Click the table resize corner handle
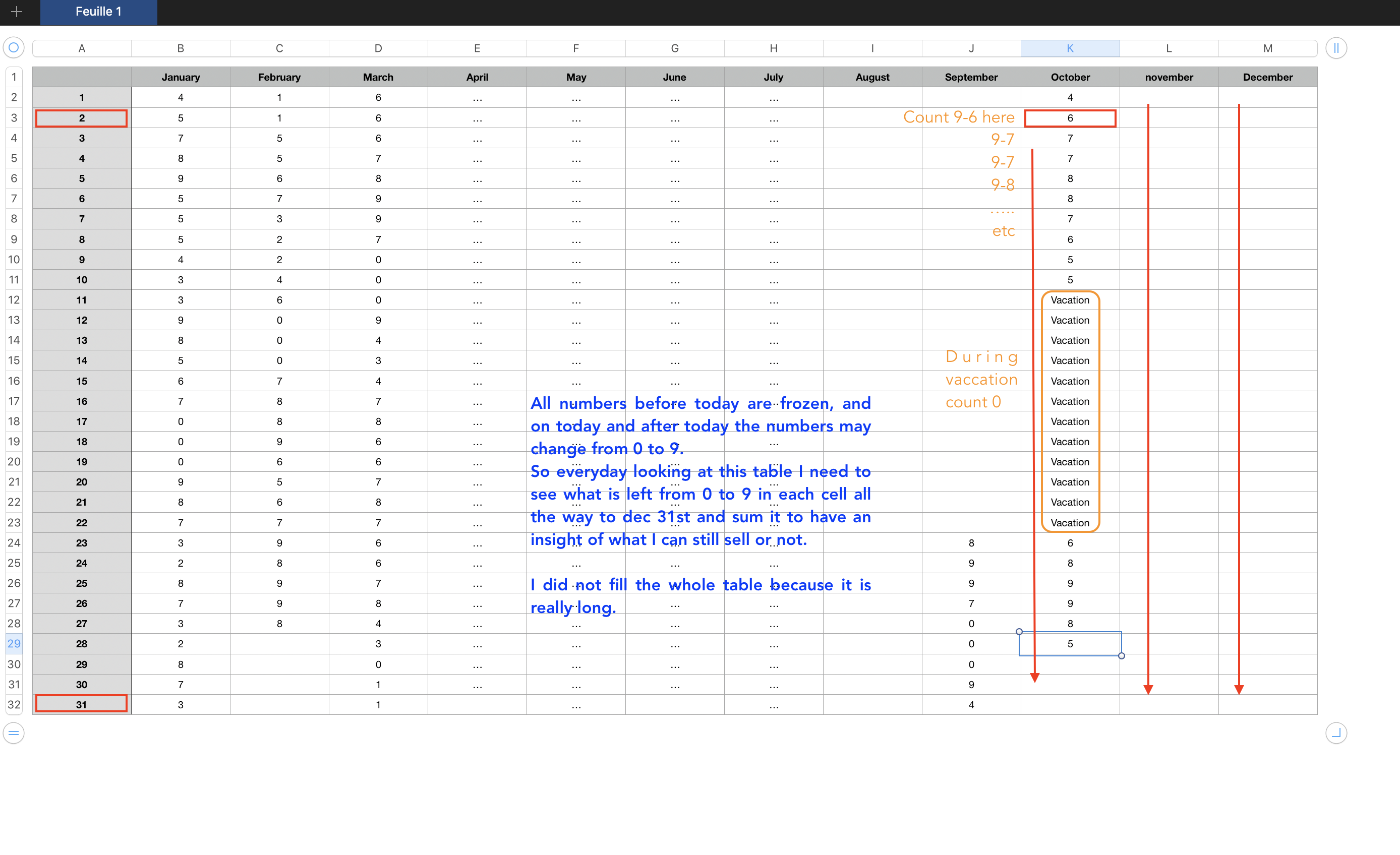This screenshot has height=855, width=1400. tap(1336, 733)
